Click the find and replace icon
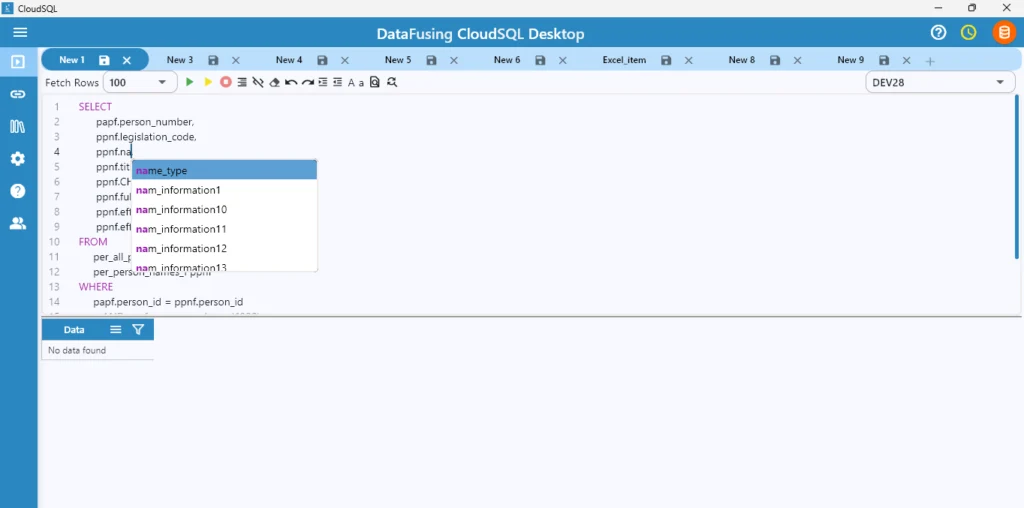 pos(392,82)
